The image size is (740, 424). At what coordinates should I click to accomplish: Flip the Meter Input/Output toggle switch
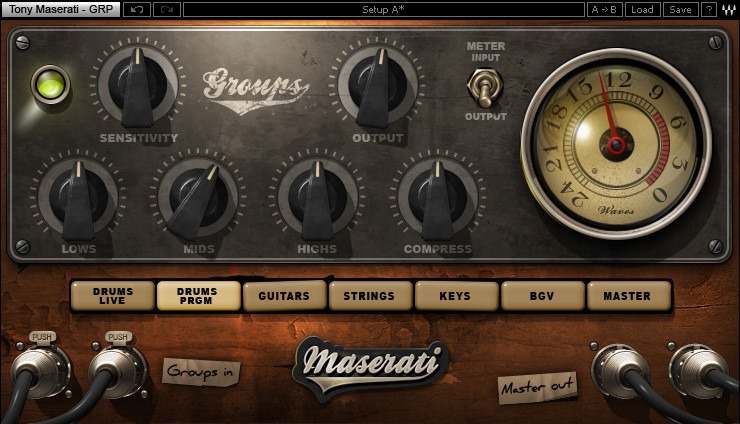click(x=485, y=87)
